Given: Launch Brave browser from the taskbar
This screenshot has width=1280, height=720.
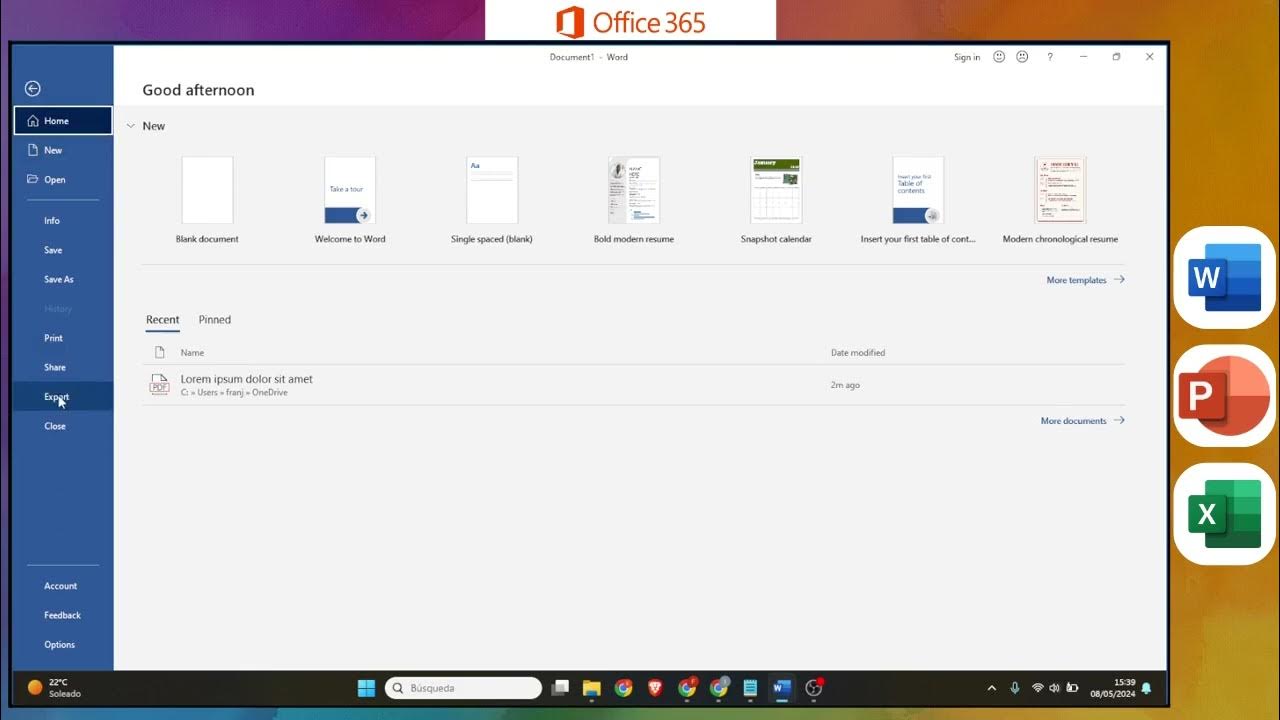Looking at the screenshot, I should click(x=655, y=688).
